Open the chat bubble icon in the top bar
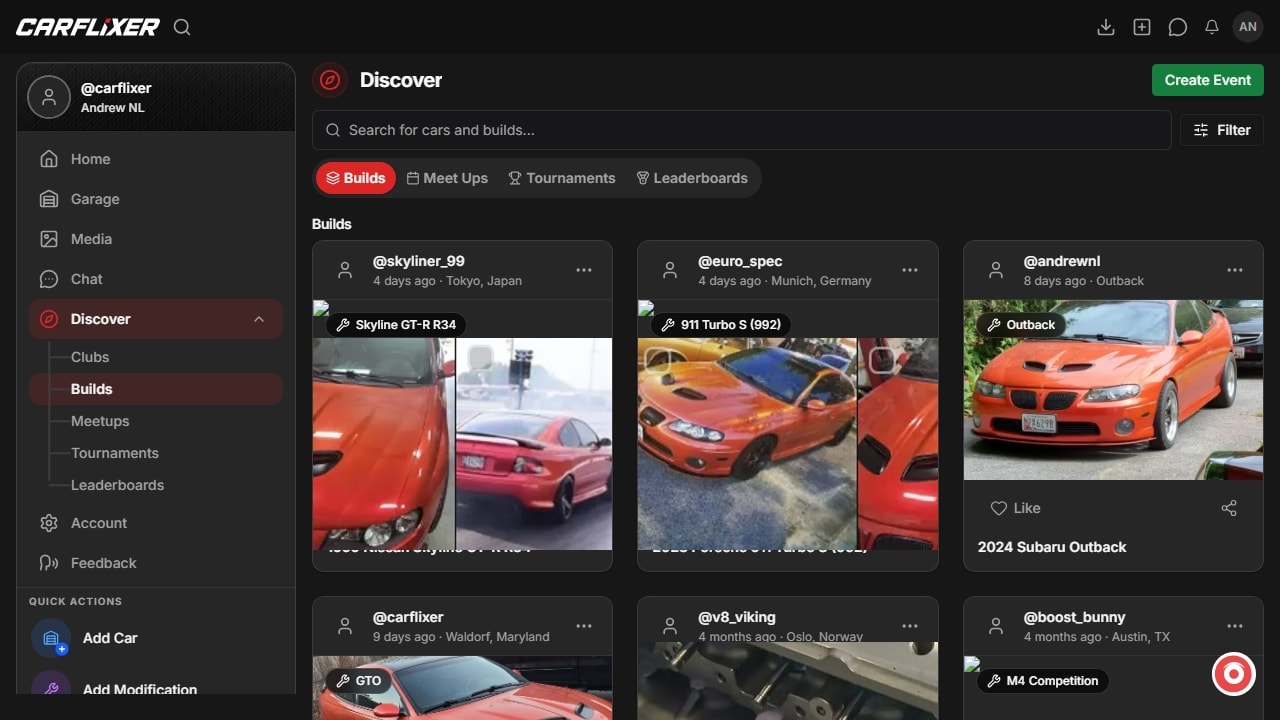 pyautogui.click(x=1178, y=27)
